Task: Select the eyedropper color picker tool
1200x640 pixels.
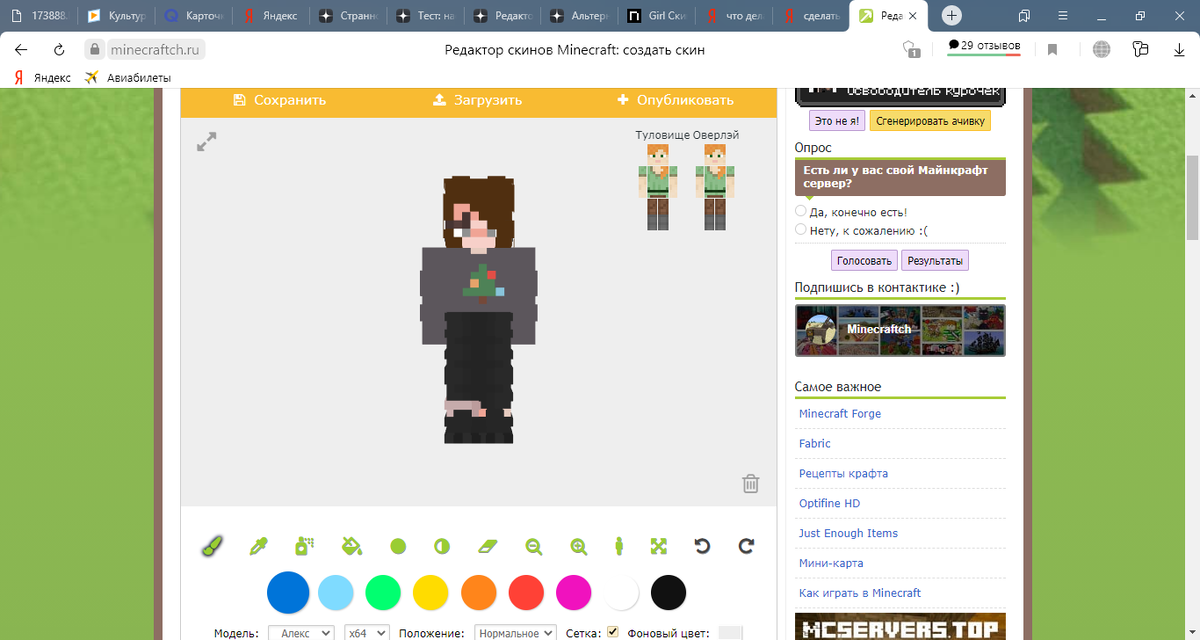Action: [257, 546]
